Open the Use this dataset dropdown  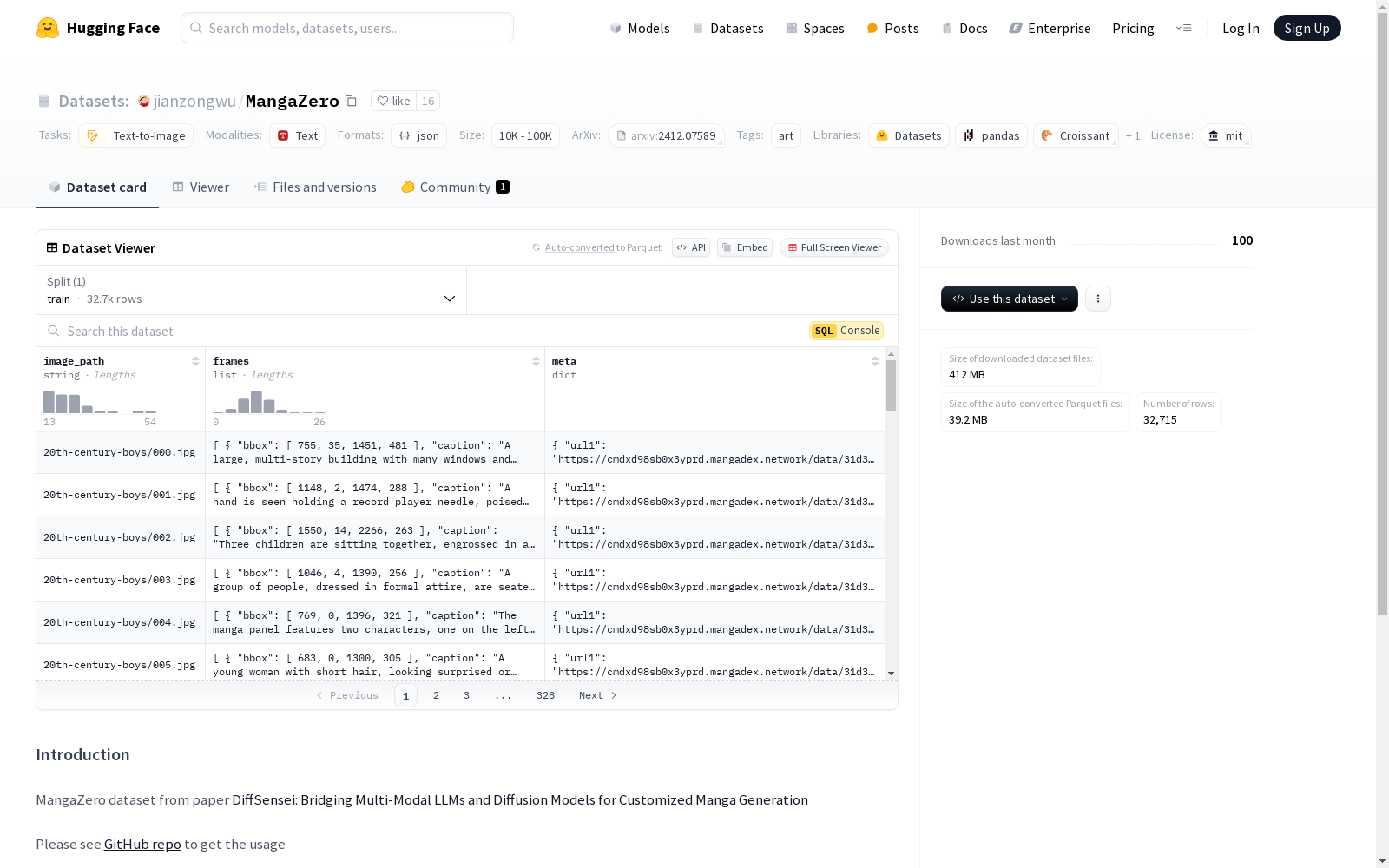(1009, 299)
